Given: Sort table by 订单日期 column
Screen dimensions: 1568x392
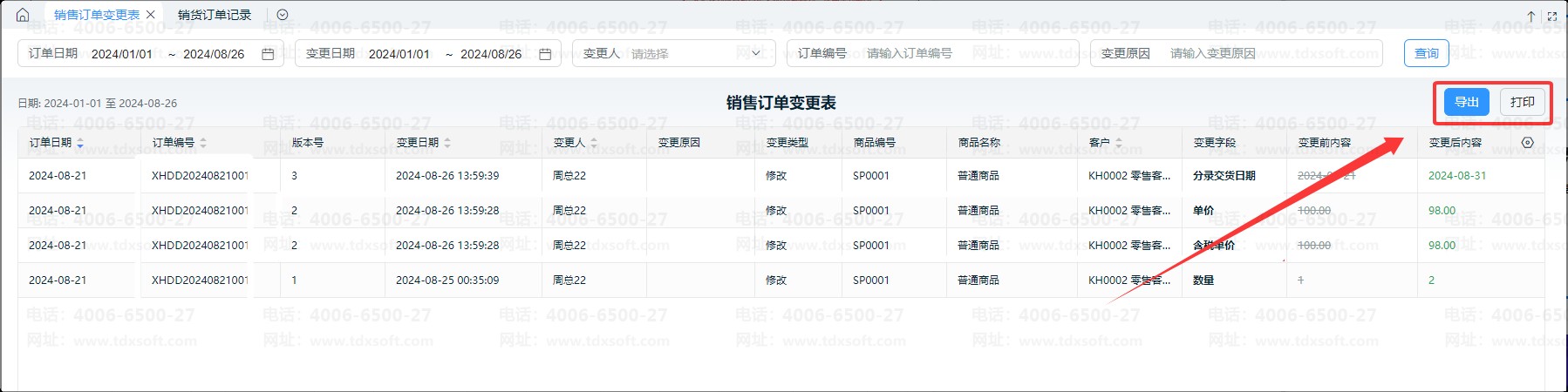Looking at the screenshot, I should click(80, 143).
